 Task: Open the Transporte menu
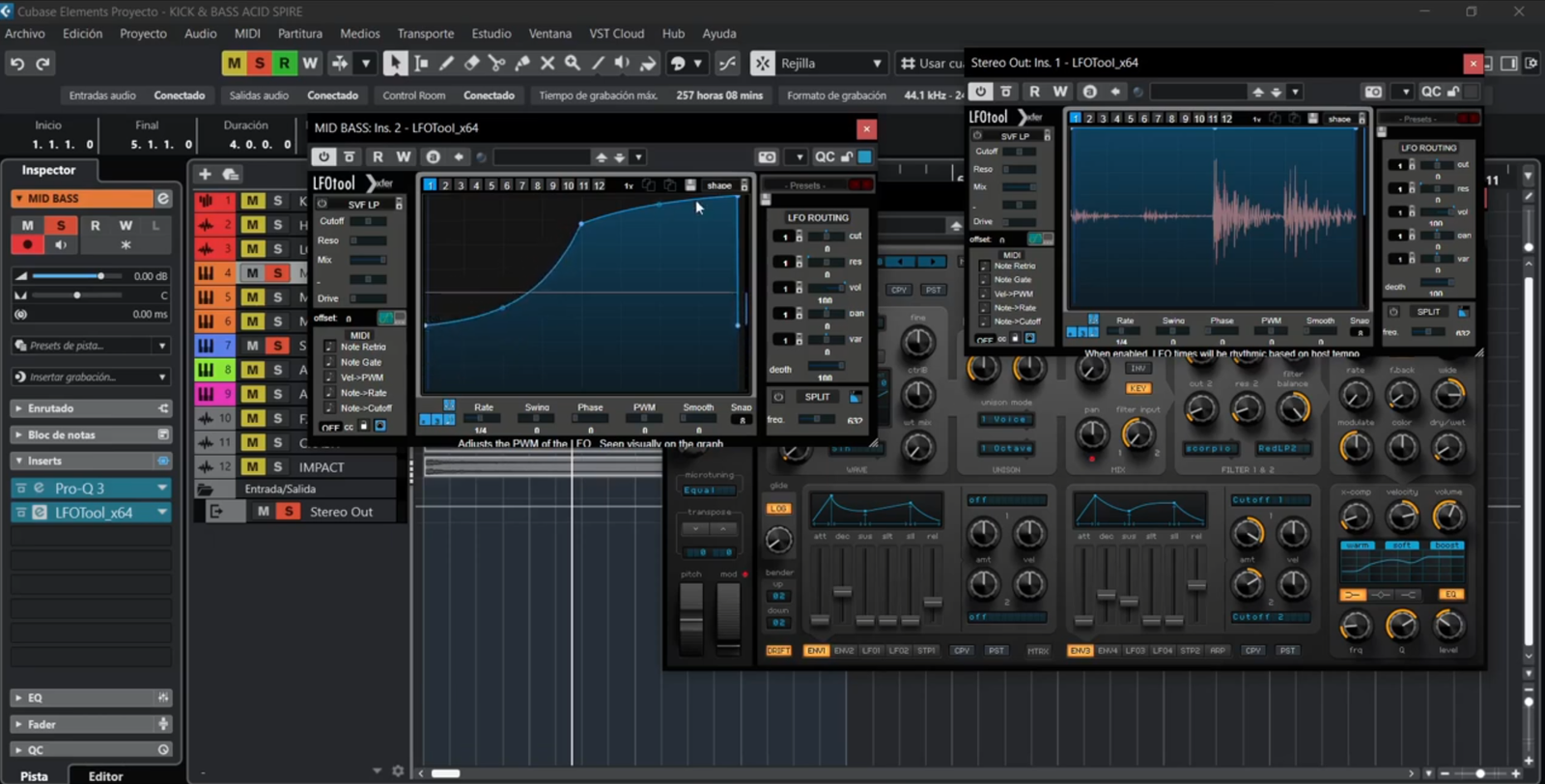[425, 34]
